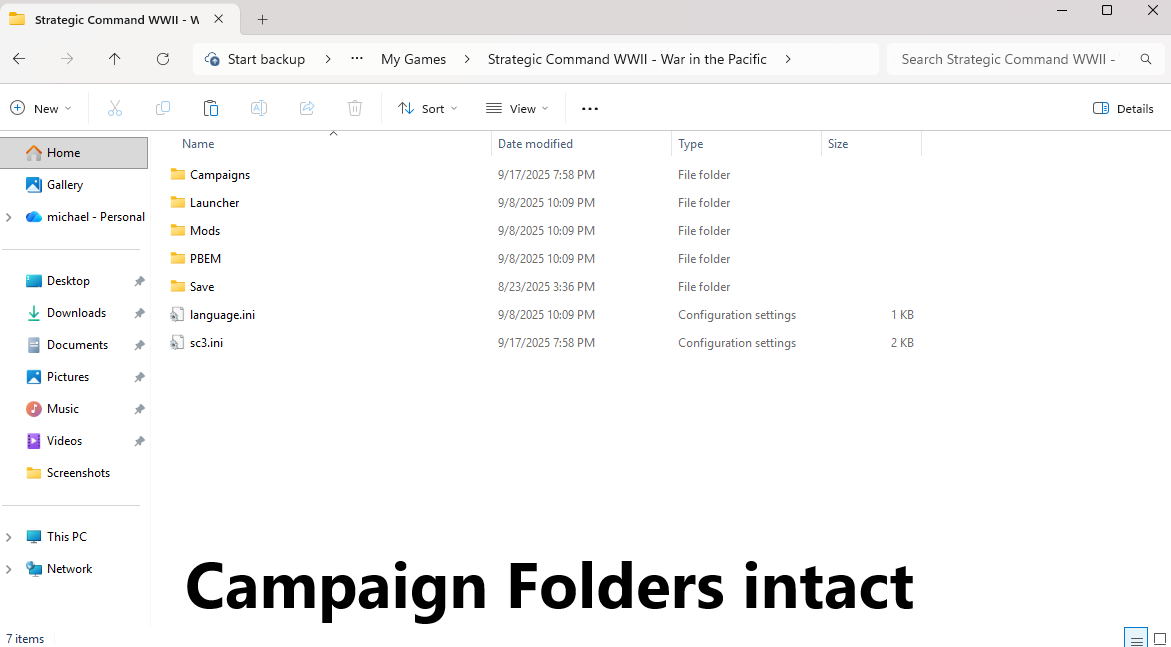Image resolution: width=1171 pixels, height=647 pixels.
Task: Refresh the folder view
Action: (x=162, y=59)
